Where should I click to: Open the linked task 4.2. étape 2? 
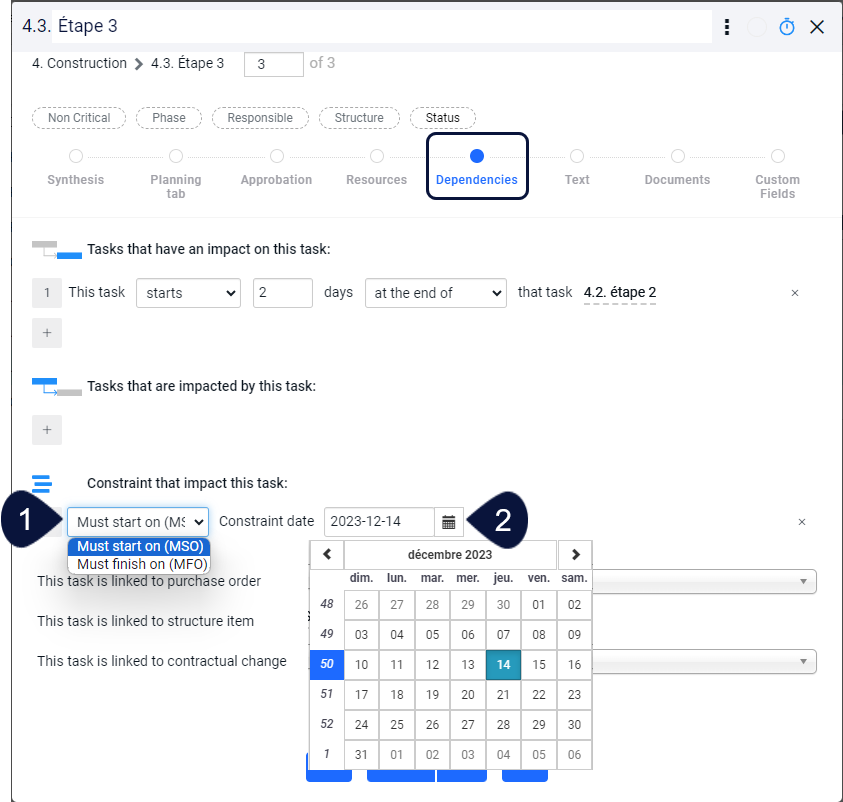pos(619,292)
